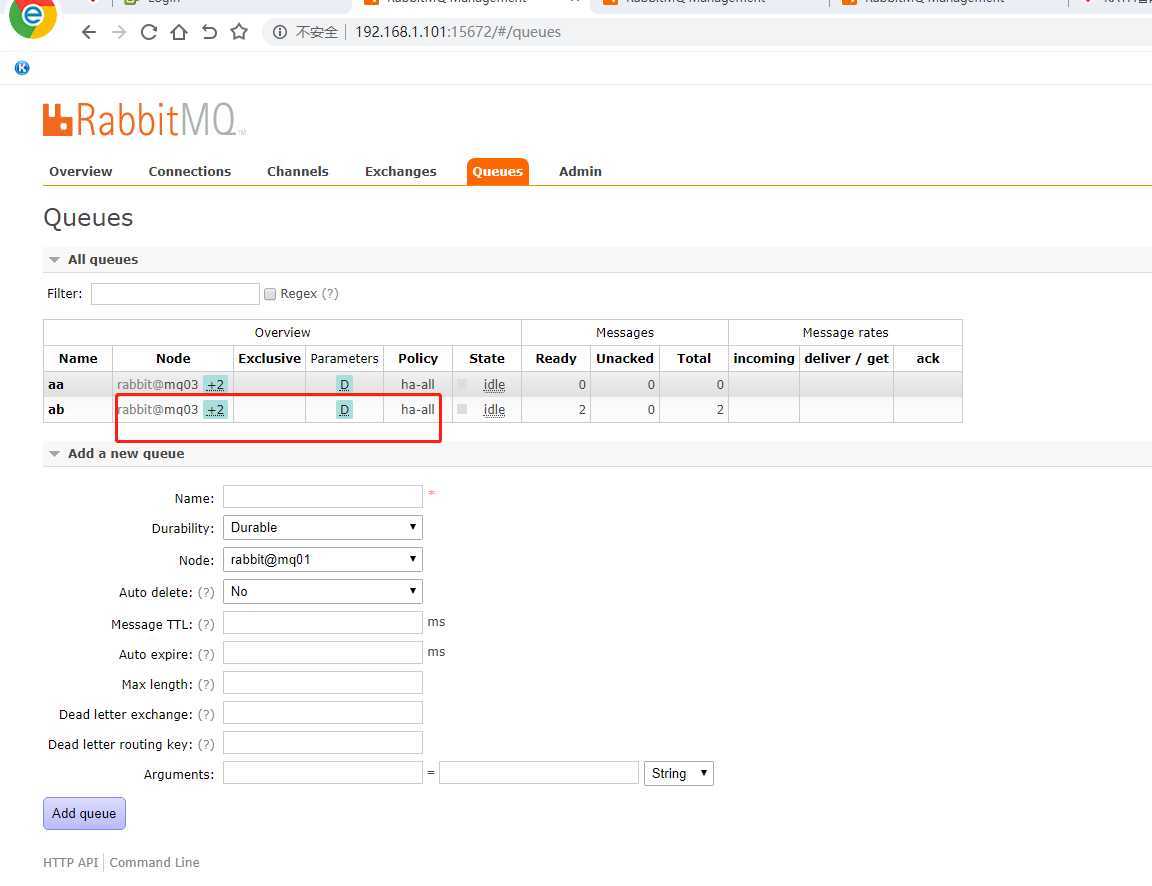1152x886 pixels.
Task: Click the +2 mirror badge in row ab
Action: pos(215,409)
